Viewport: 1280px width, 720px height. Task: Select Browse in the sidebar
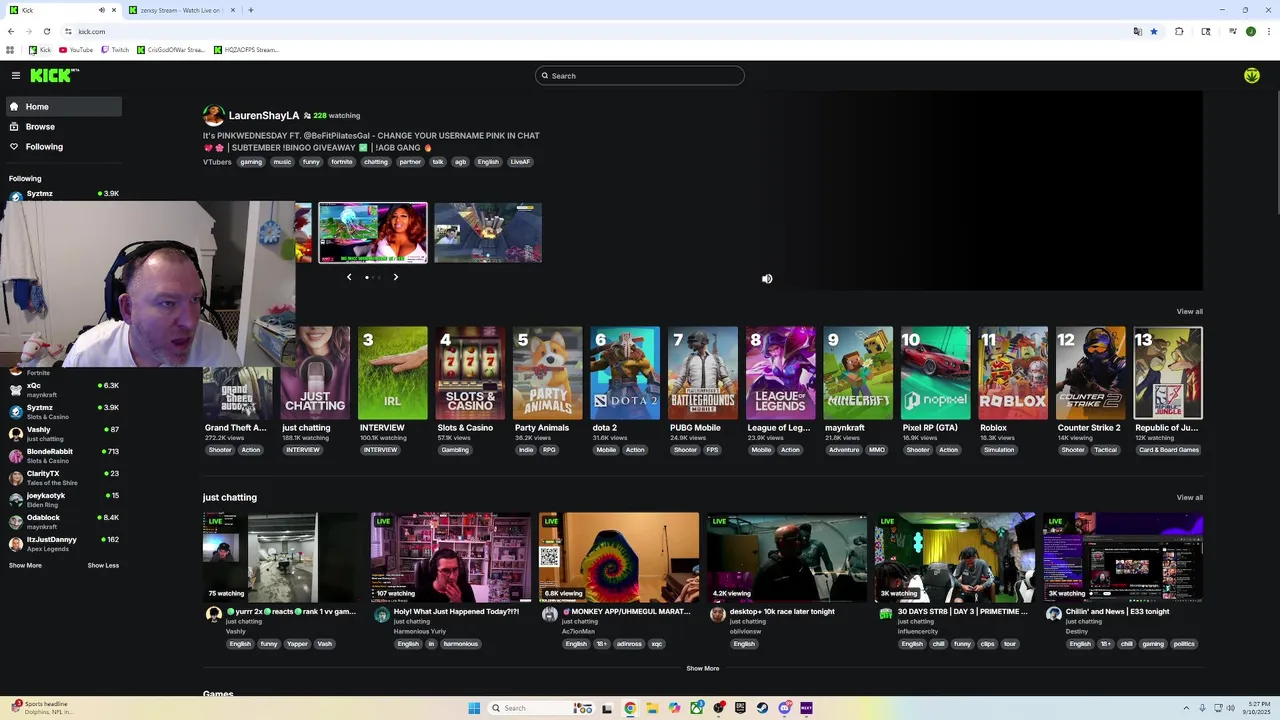coord(62,127)
